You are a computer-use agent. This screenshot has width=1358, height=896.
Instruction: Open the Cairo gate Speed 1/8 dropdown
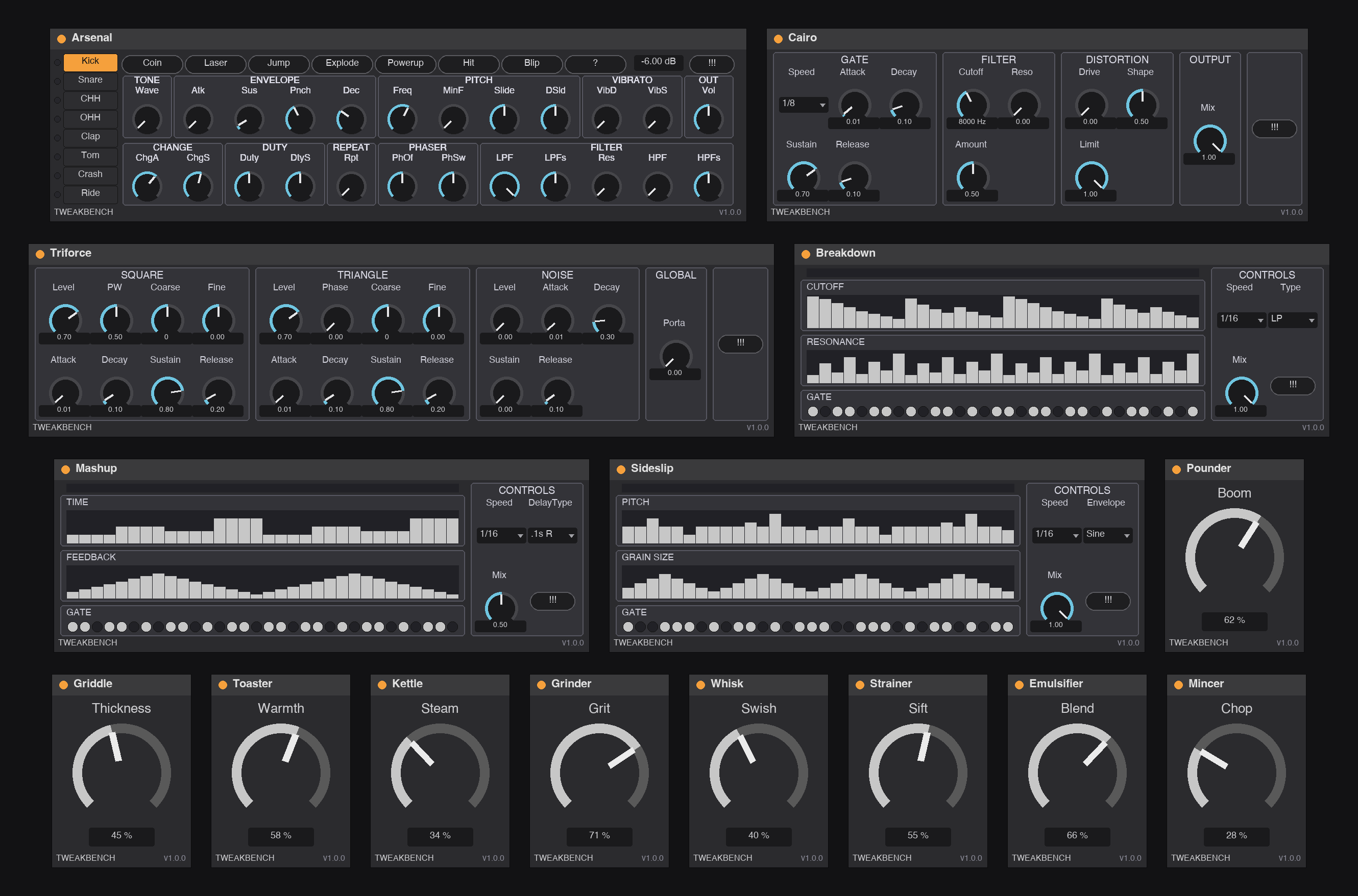pos(804,104)
